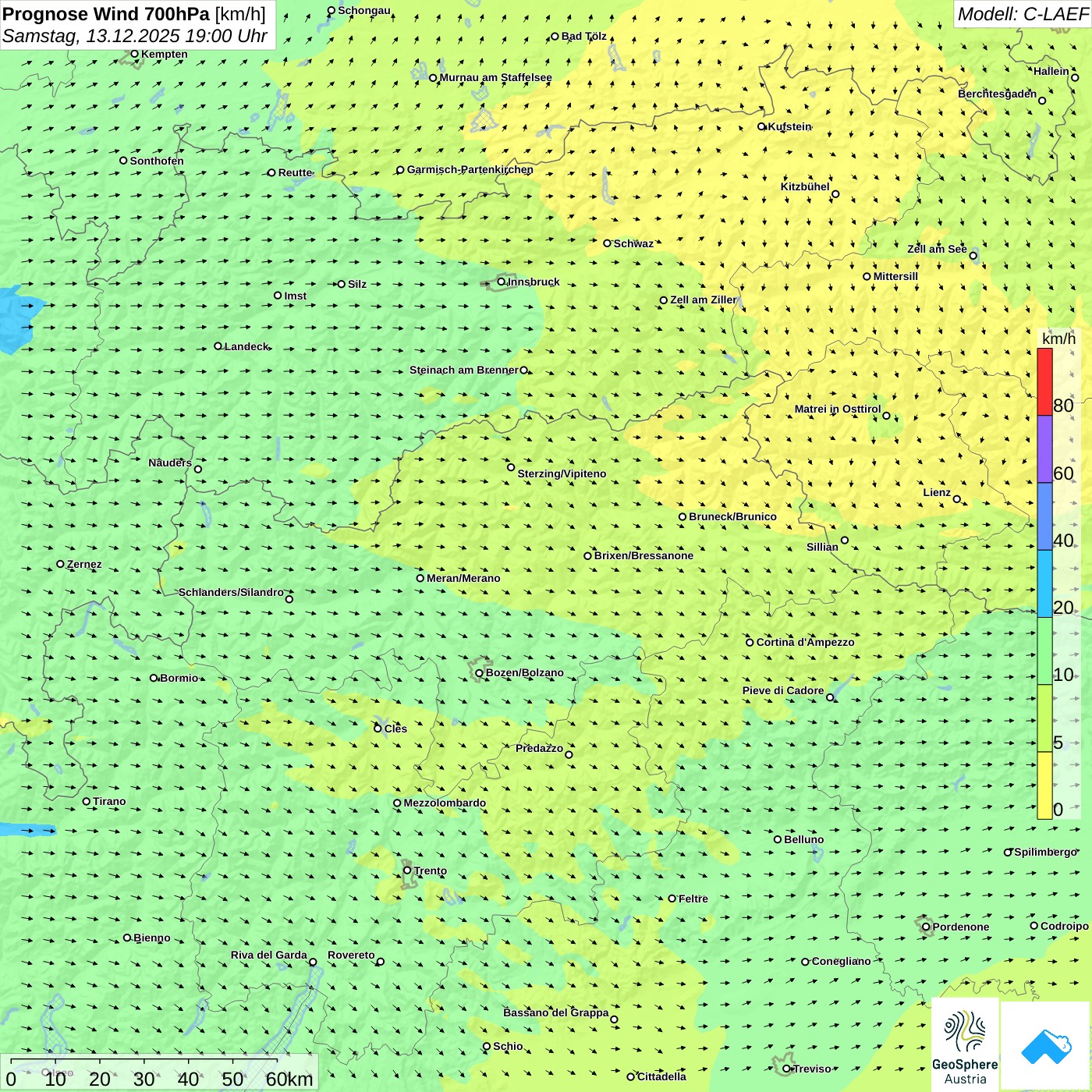Click the Kitzbühel label

pos(805,186)
